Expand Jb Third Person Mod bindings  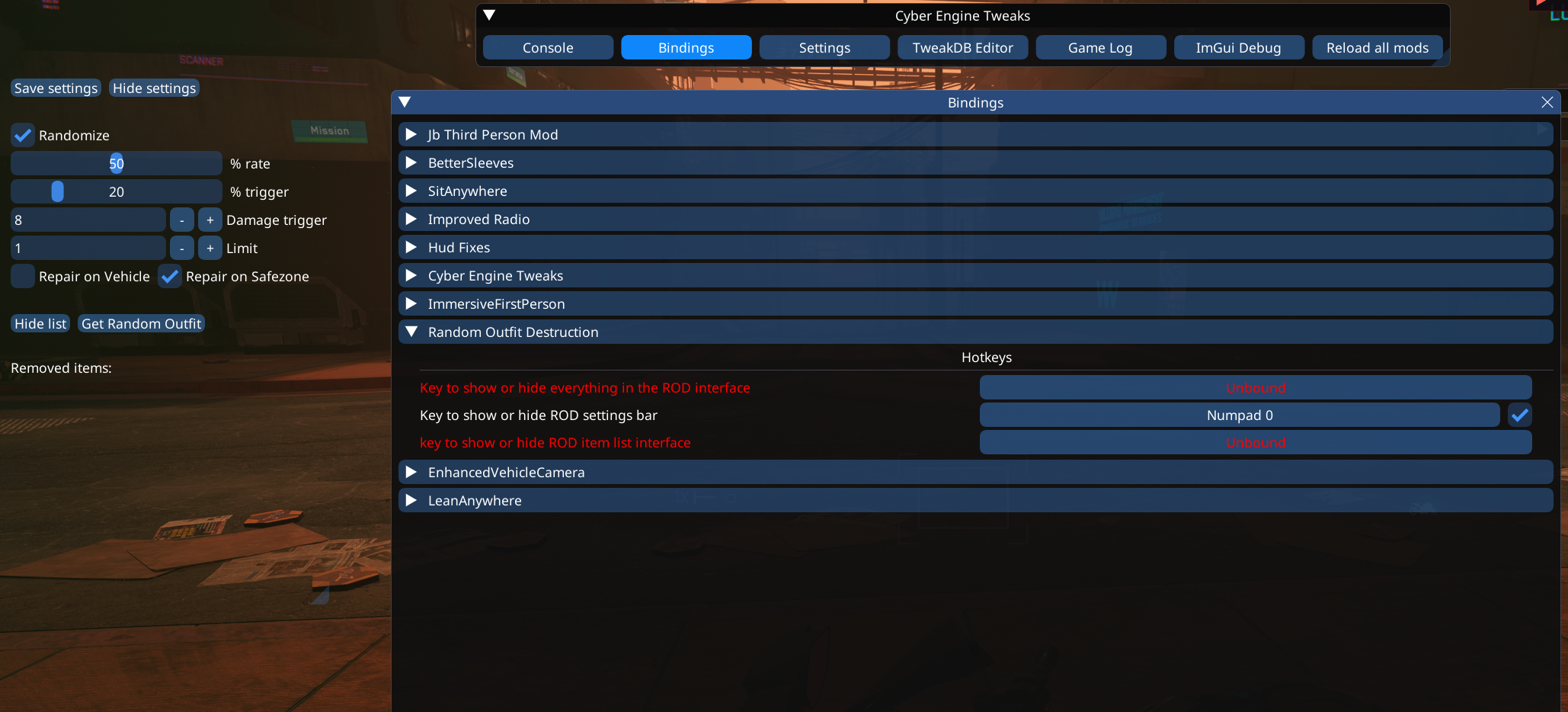click(975, 135)
